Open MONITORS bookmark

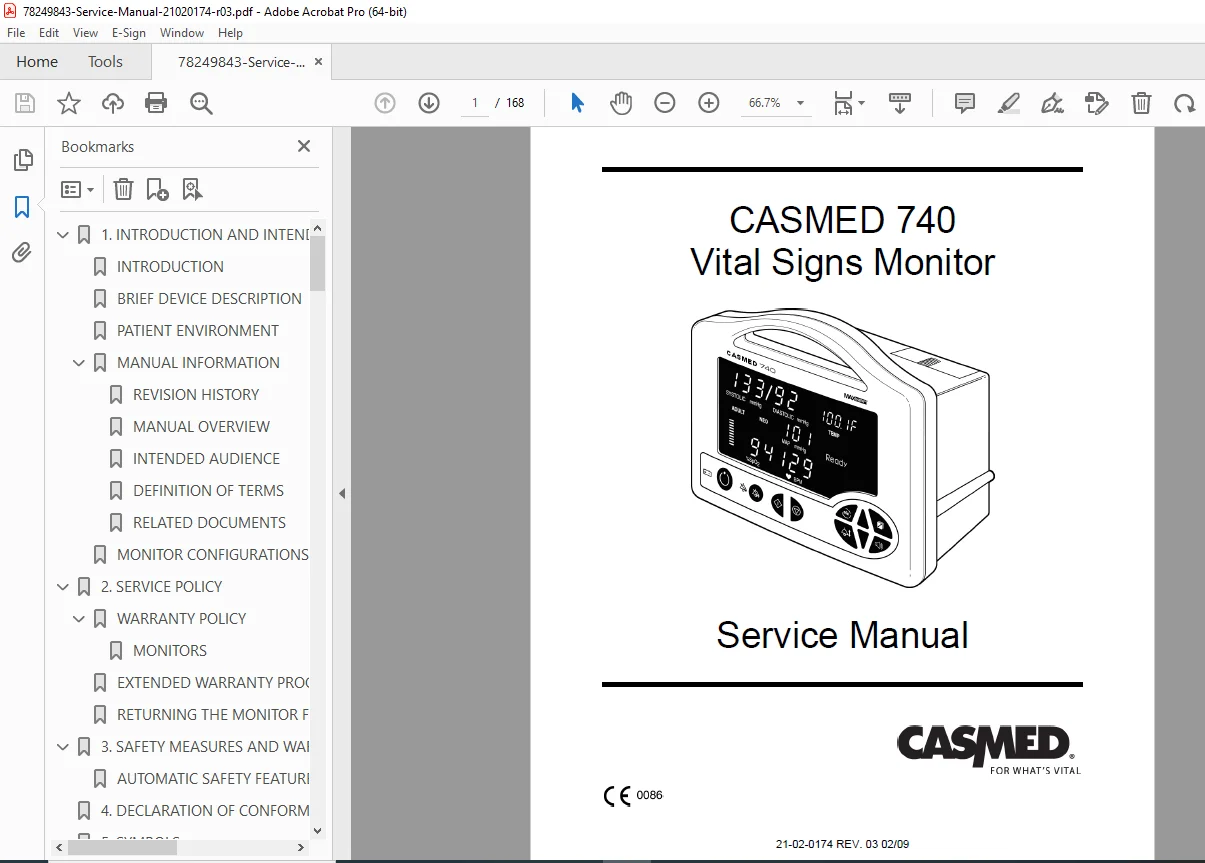pos(170,651)
